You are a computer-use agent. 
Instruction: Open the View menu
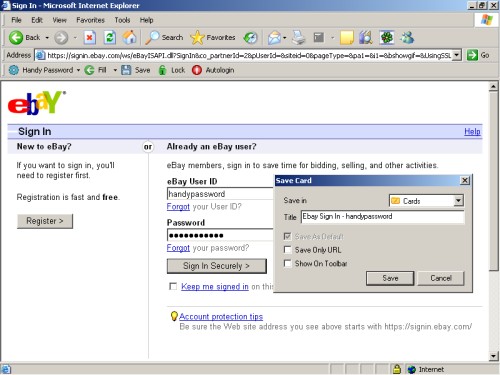pos(59,20)
